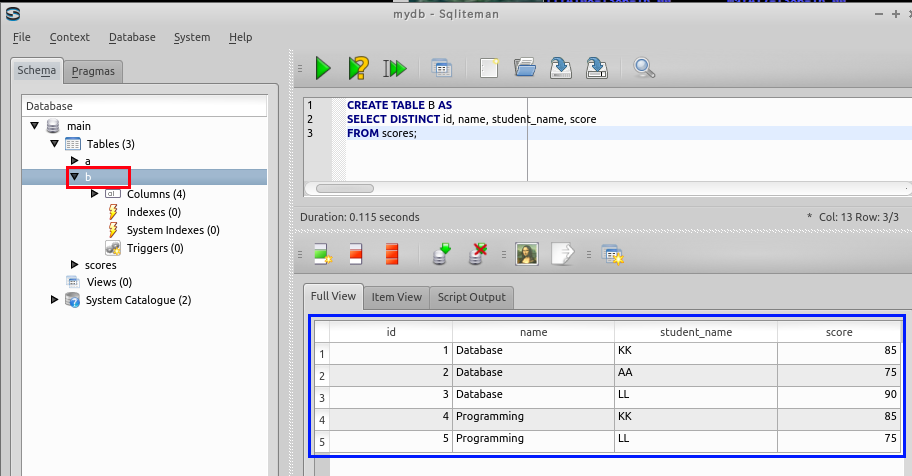Click the Sqliteman app icon in title bar
912x476 pixels.
[x=13, y=14]
